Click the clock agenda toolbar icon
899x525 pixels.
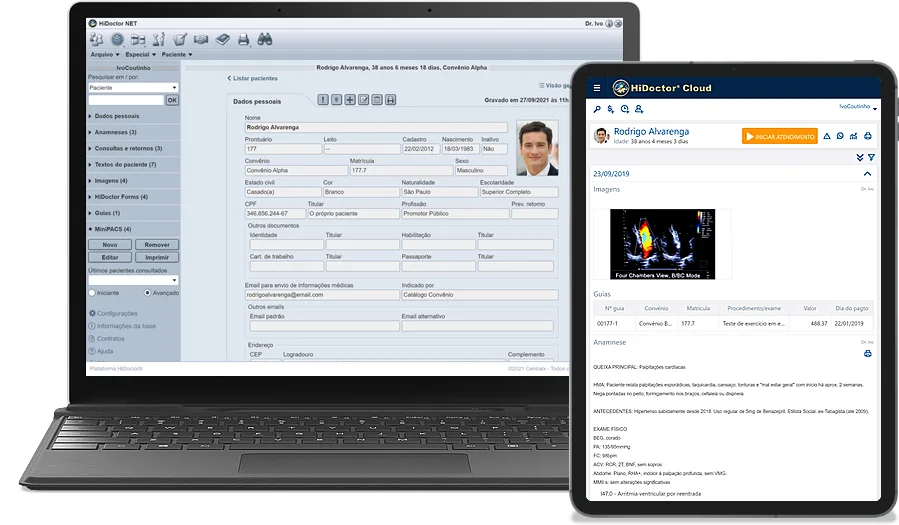pos(118,39)
